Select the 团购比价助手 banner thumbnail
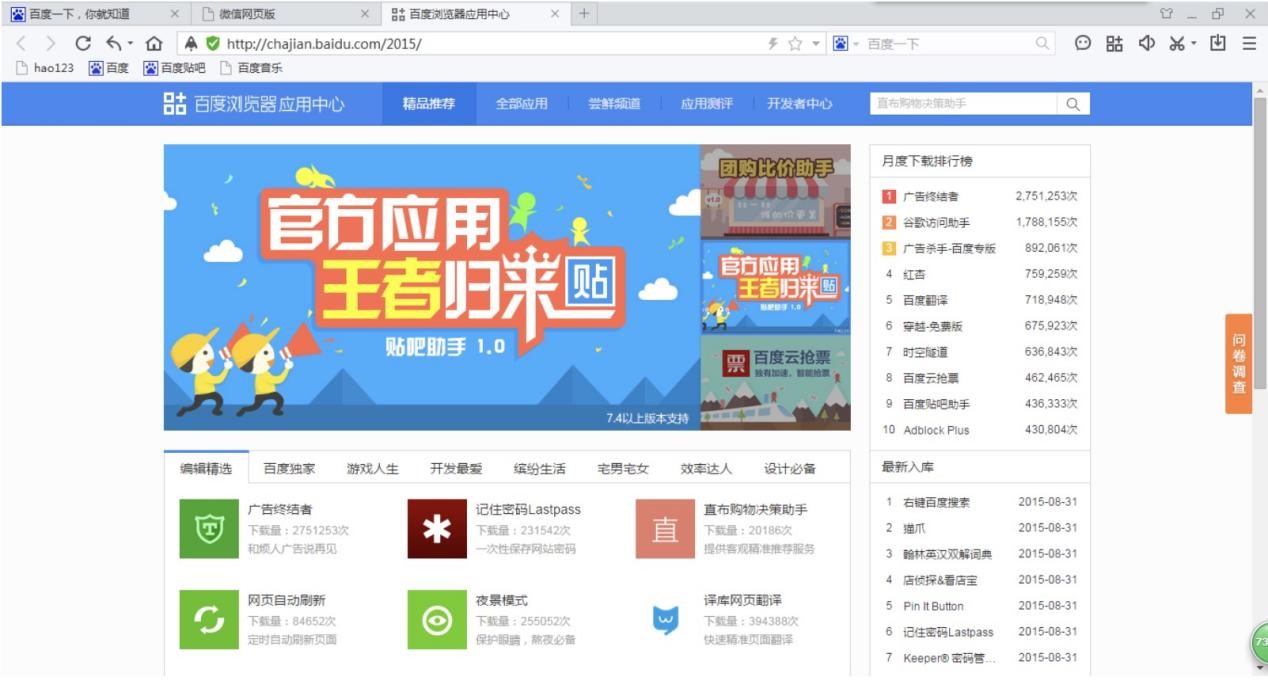This screenshot has height=692, width=1268. coord(775,191)
